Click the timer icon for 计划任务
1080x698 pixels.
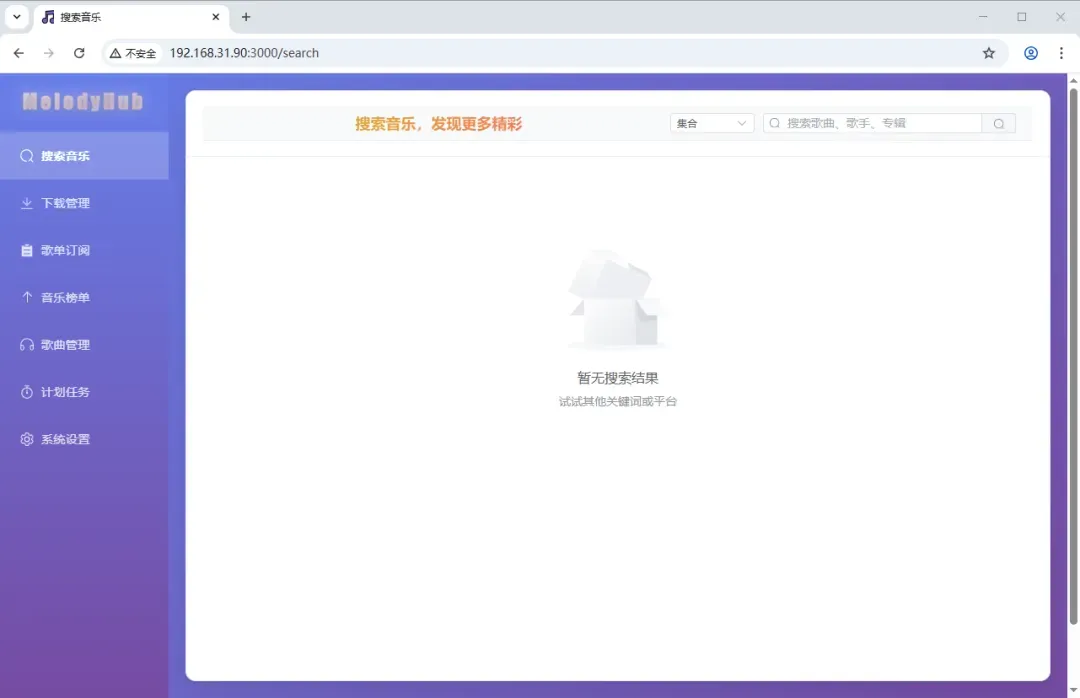(27, 392)
